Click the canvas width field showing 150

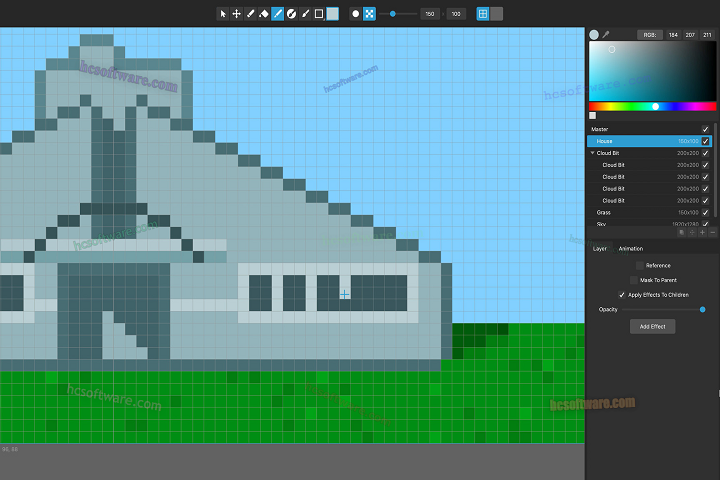[430, 14]
